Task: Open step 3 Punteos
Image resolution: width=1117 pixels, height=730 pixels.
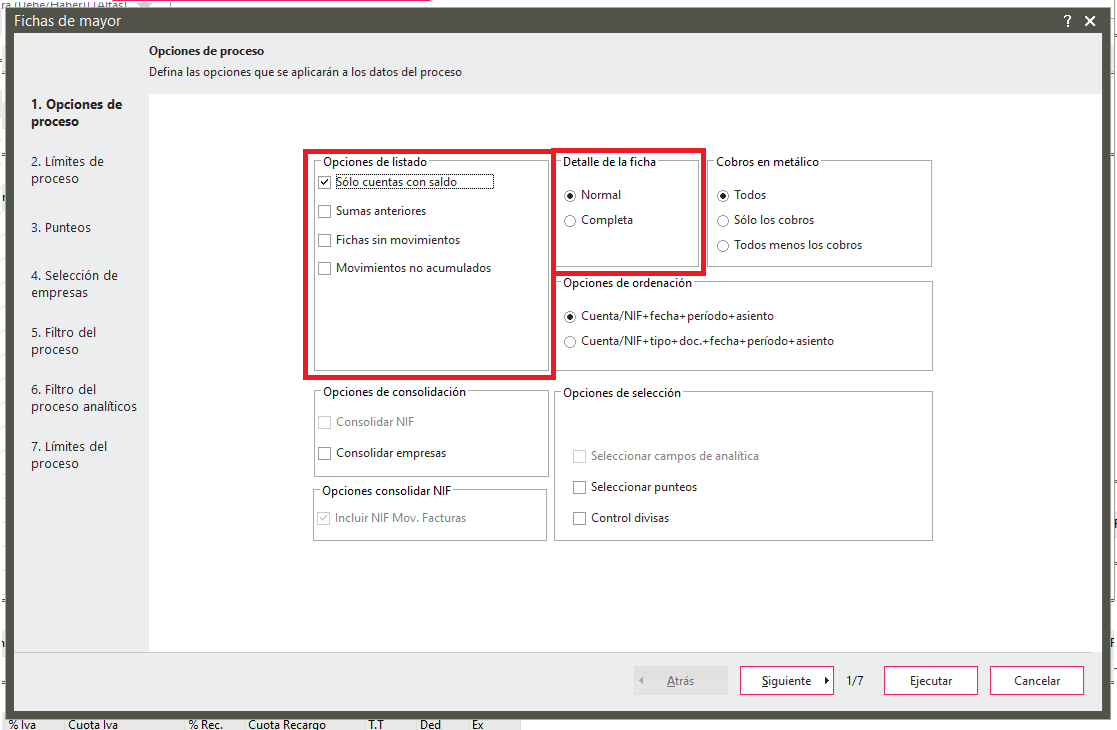Action: [61, 228]
